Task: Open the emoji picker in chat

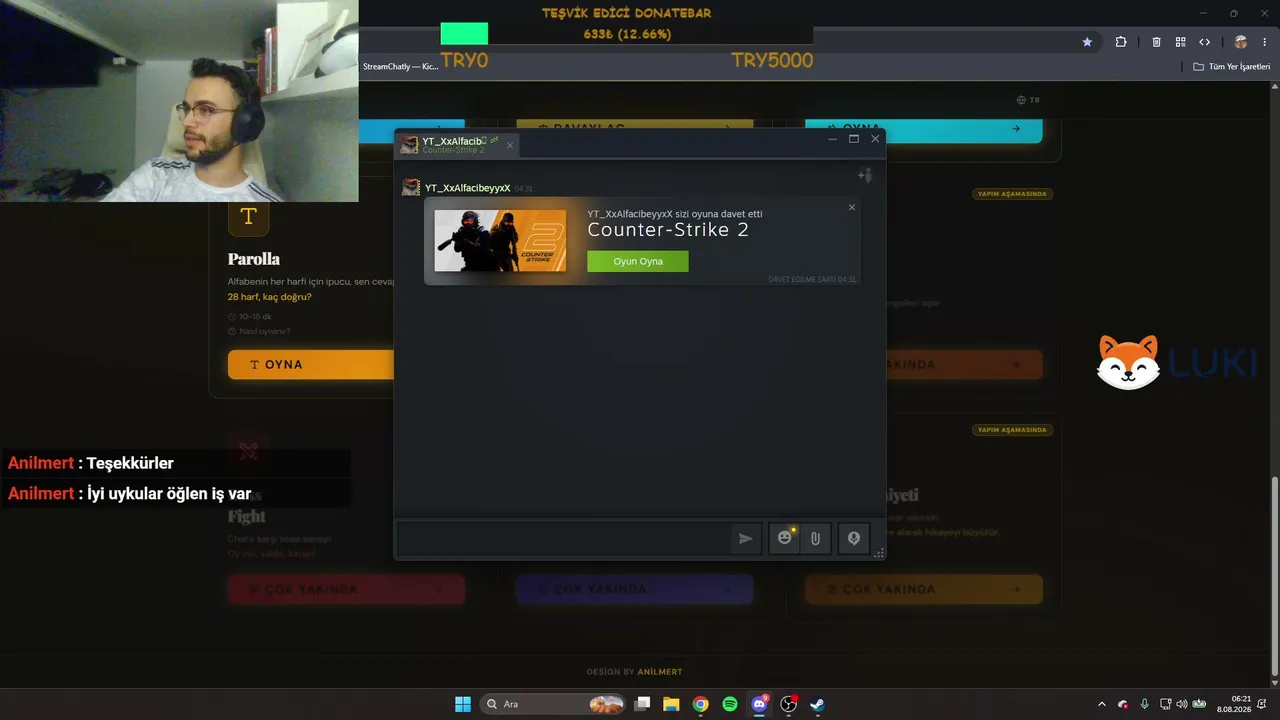Action: pos(785,538)
